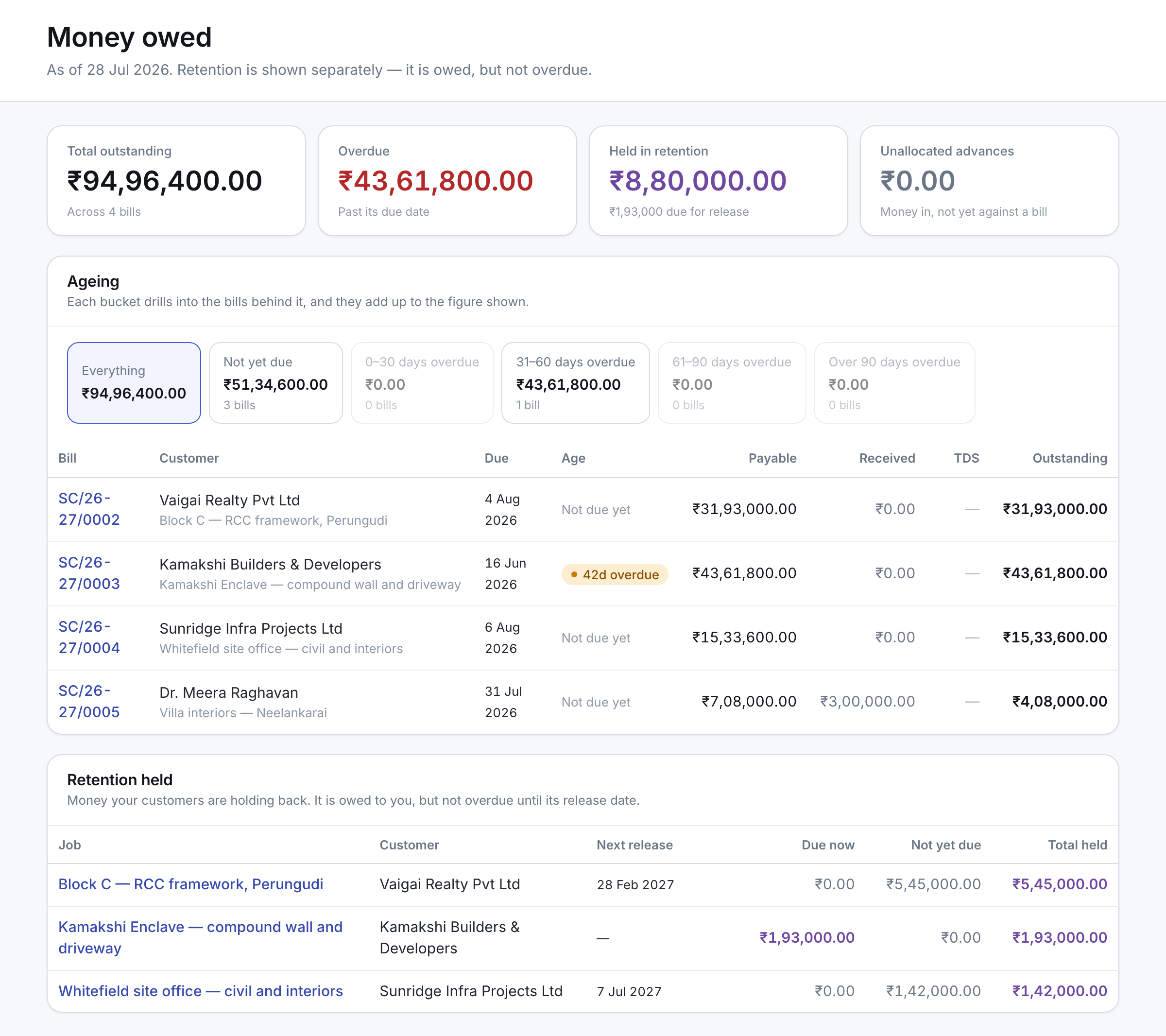Open bill SC/26-27/0004

pyautogui.click(x=89, y=637)
